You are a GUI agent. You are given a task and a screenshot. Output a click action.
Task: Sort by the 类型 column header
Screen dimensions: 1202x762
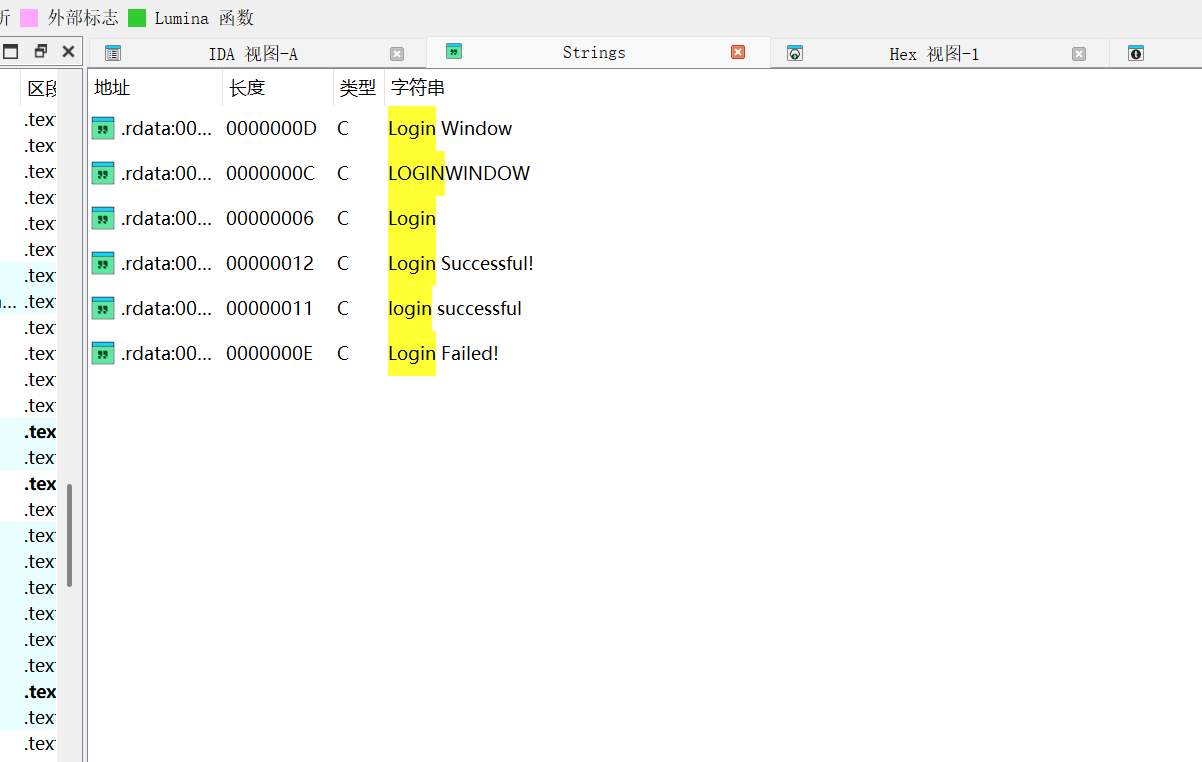[358, 88]
